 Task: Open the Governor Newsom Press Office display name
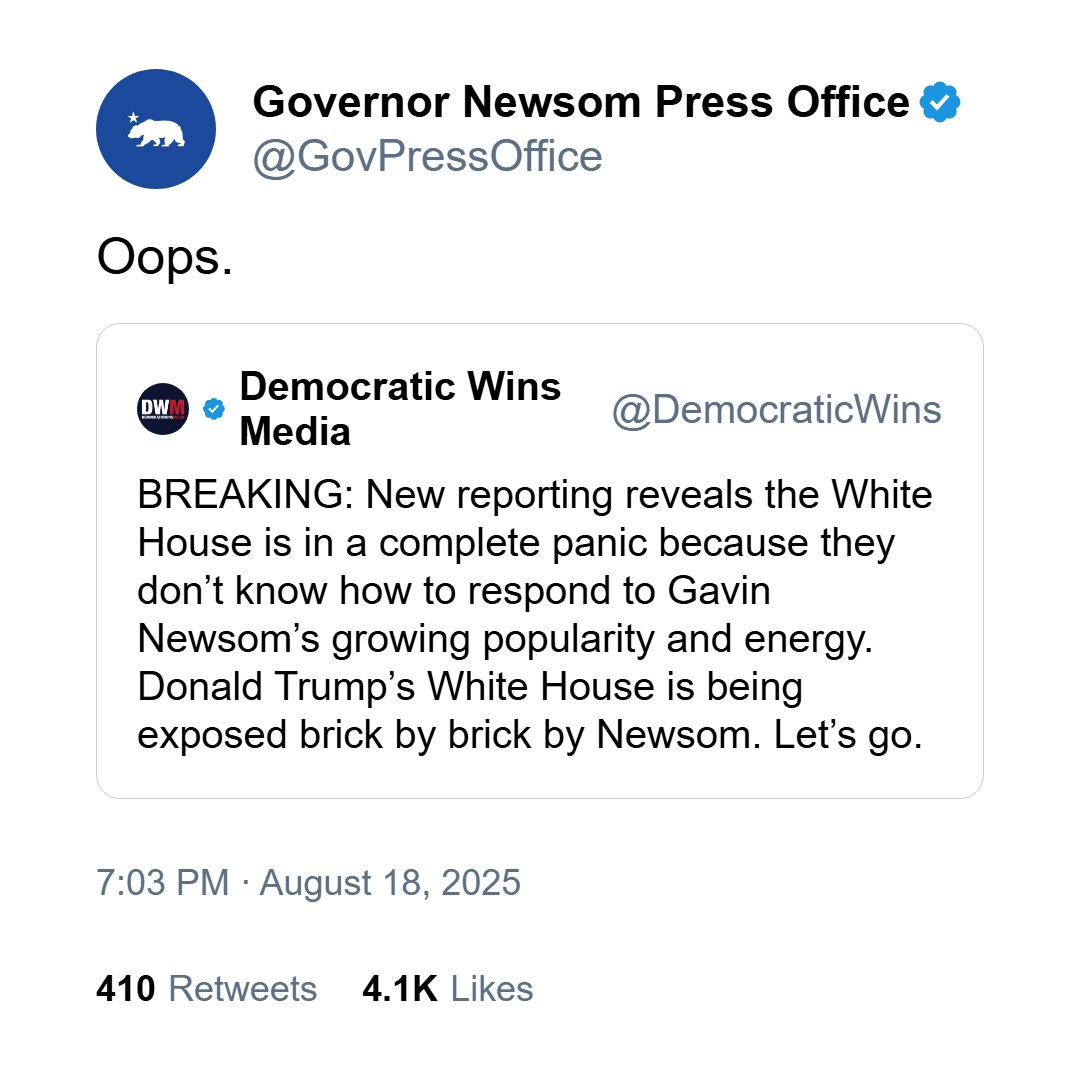pos(581,102)
